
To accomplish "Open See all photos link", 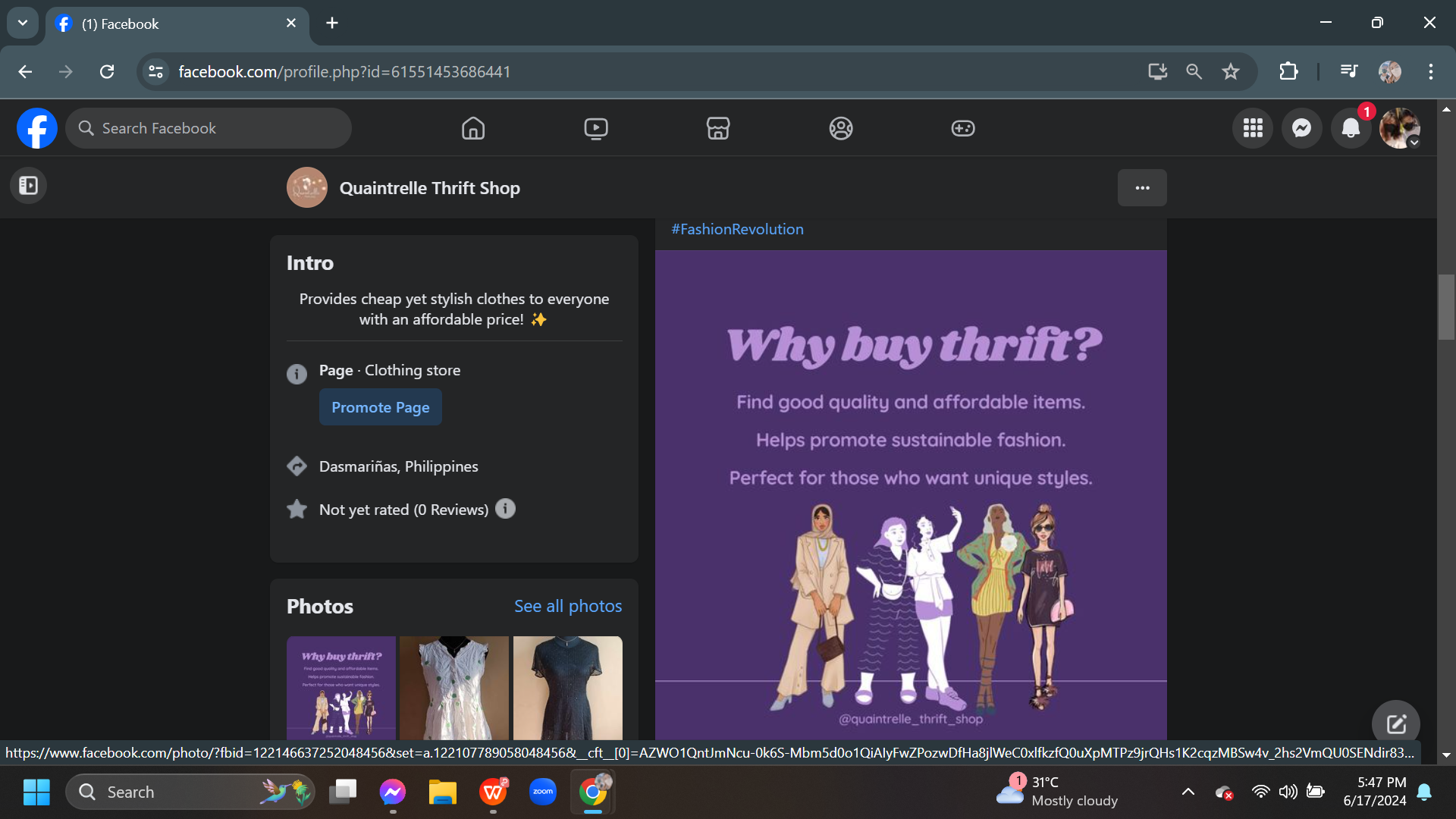I will (567, 606).
